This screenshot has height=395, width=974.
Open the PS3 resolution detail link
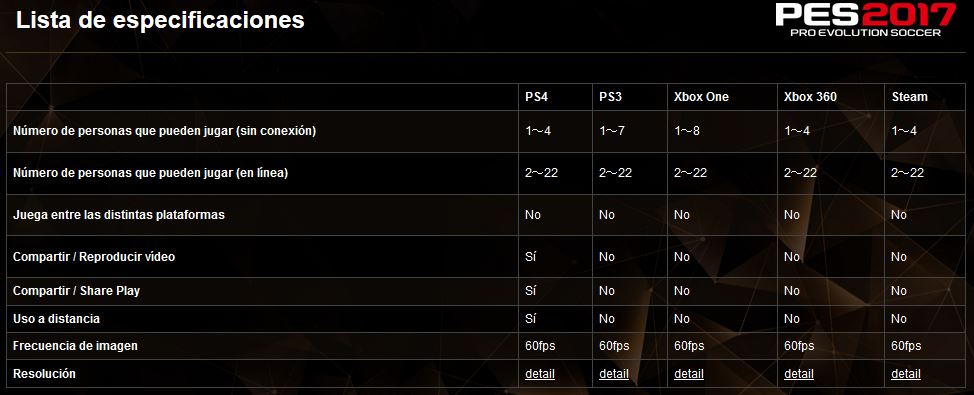click(x=614, y=374)
